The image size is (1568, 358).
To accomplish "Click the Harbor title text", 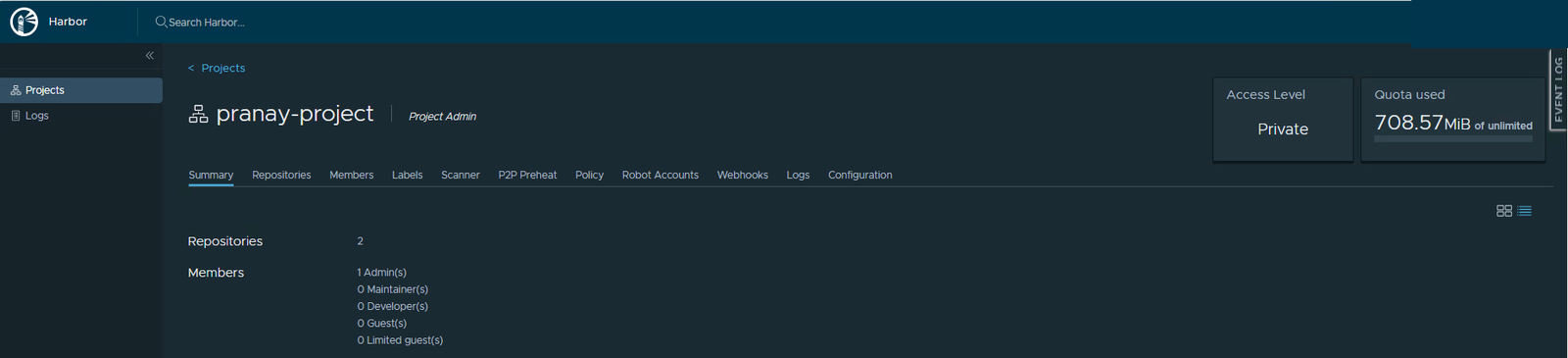I will tap(68, 22).
